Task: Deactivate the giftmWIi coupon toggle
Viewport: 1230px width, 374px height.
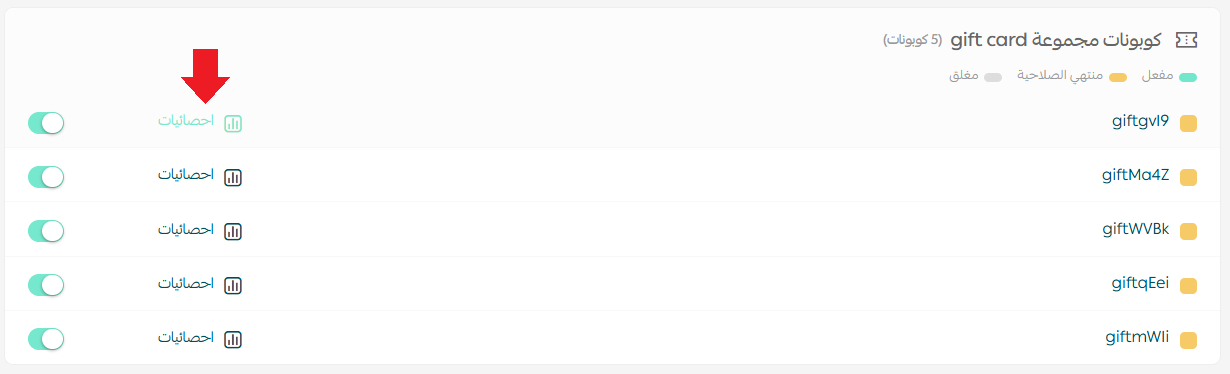Action: [46, 339]
